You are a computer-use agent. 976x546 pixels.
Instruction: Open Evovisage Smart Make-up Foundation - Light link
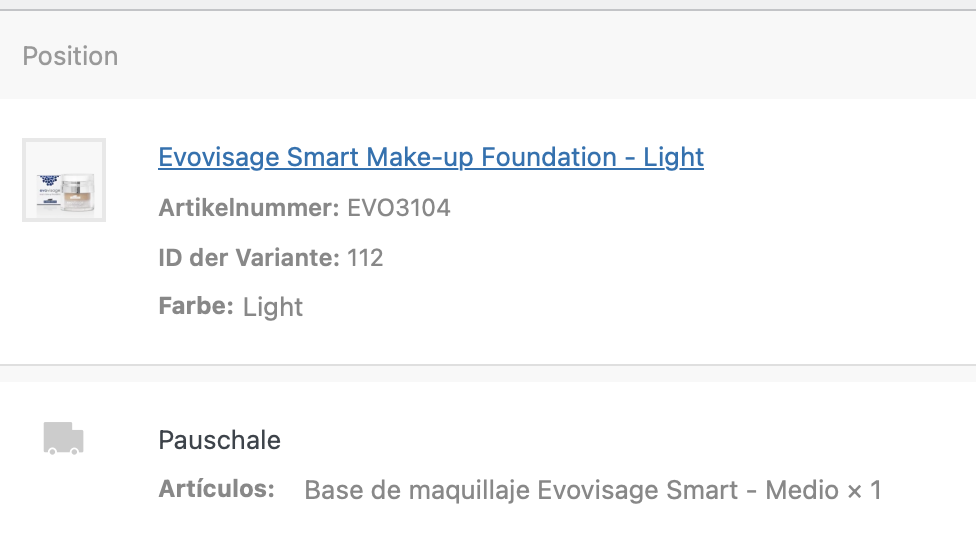click(x=431, y=157)
